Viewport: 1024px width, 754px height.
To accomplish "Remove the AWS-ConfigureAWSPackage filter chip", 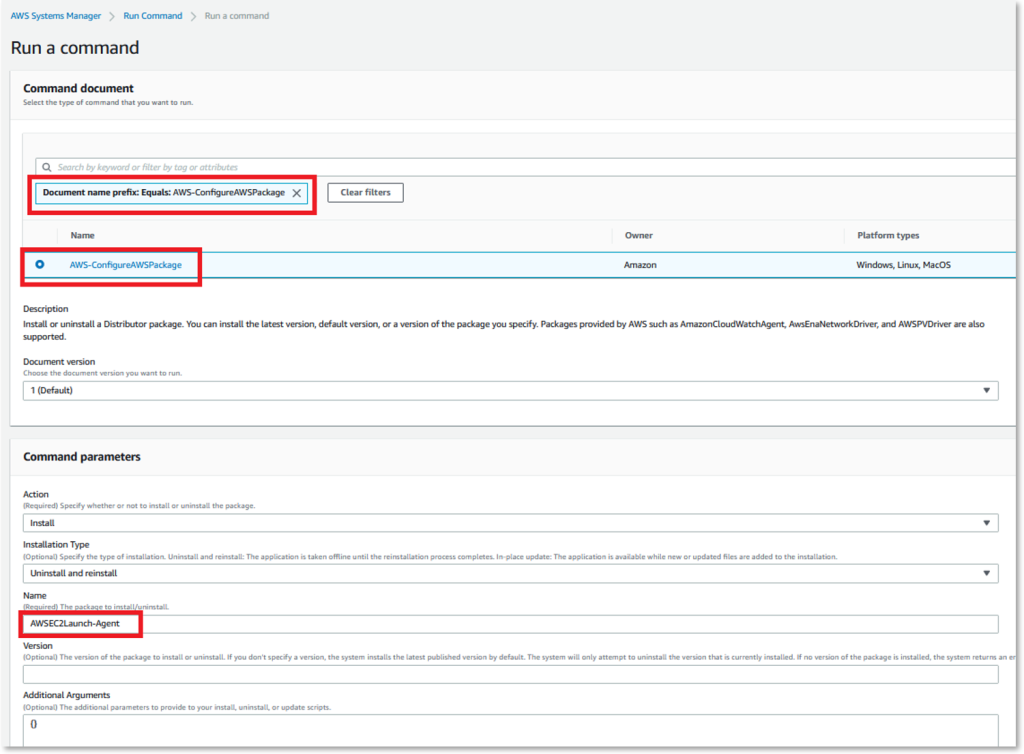I will 296,193.
